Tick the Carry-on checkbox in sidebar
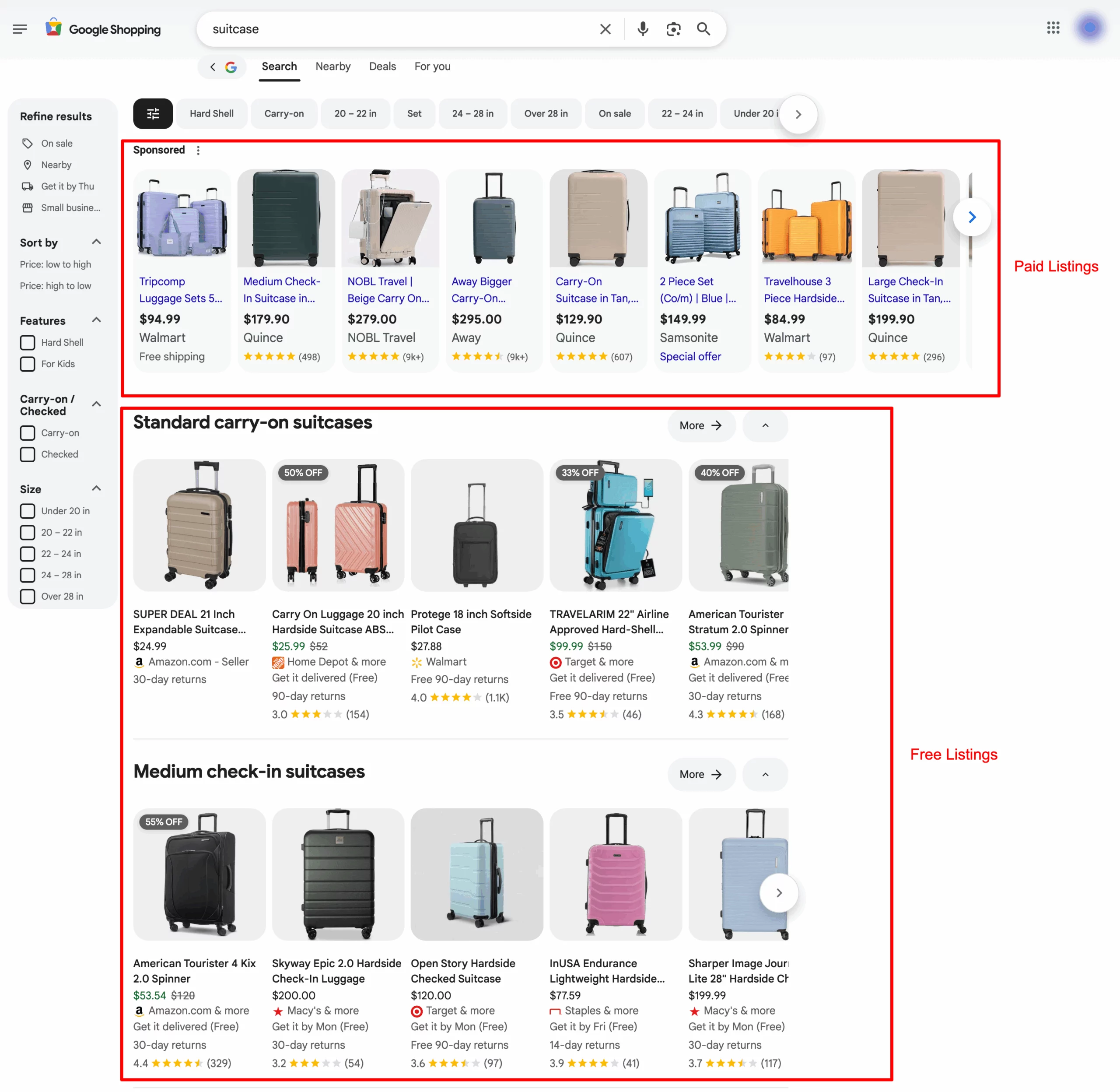1120x1092 pixels. 28,433
